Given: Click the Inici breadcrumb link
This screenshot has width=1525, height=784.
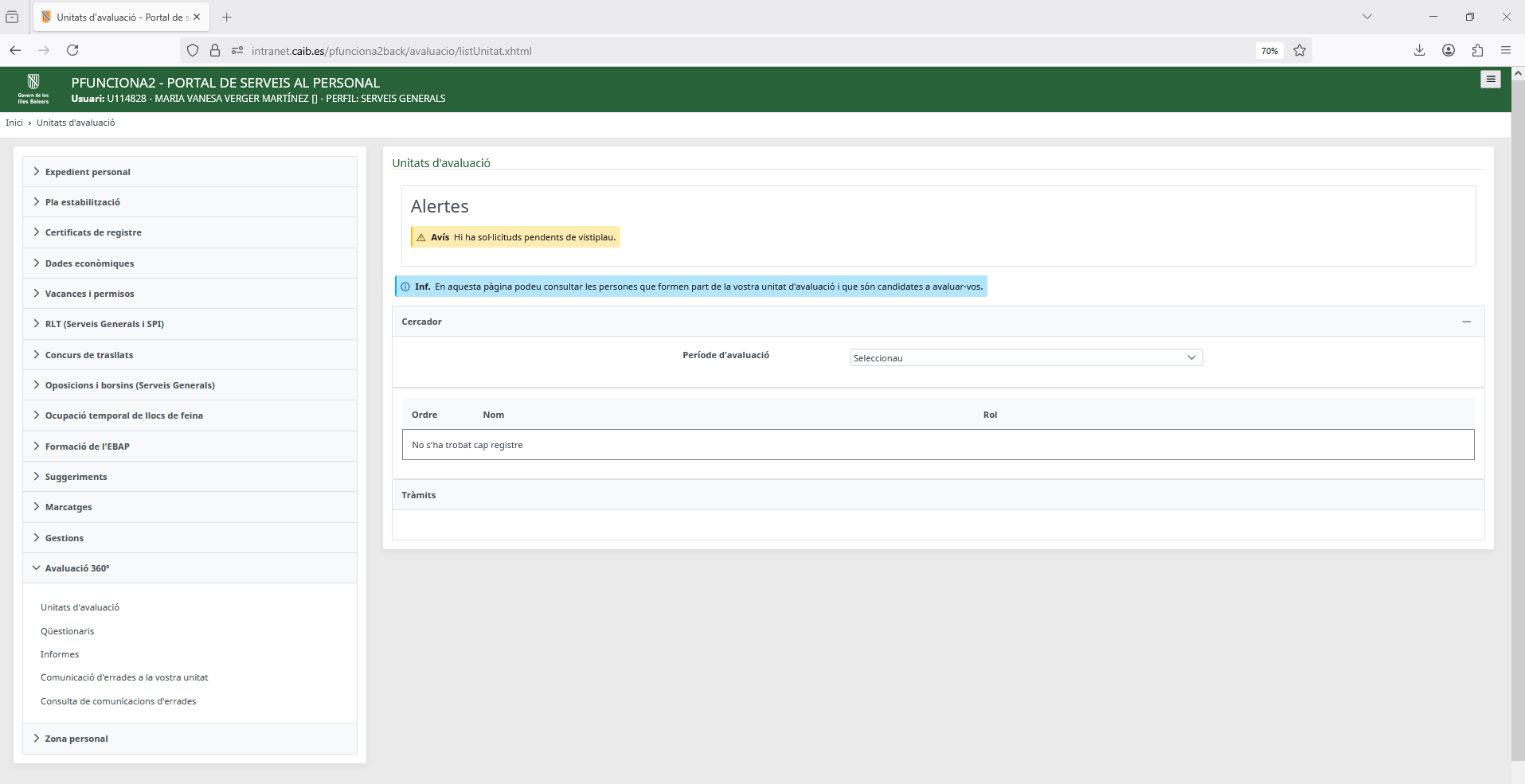Looking at the screenshot, I should click(x=14, y=123).
